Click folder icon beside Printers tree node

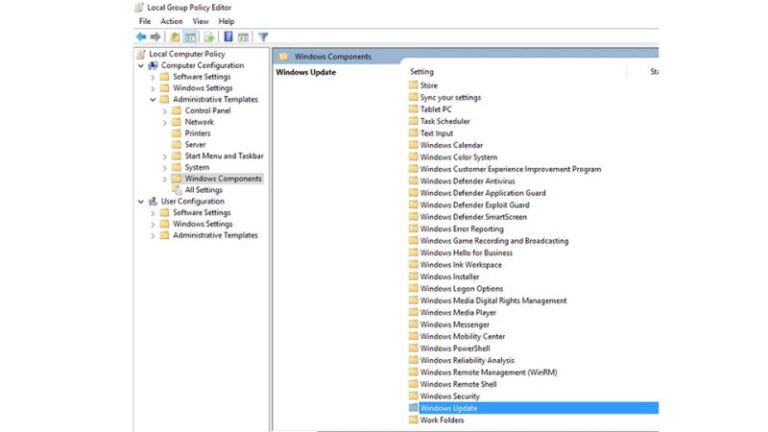pyautogui.click(x=177, y=133)
